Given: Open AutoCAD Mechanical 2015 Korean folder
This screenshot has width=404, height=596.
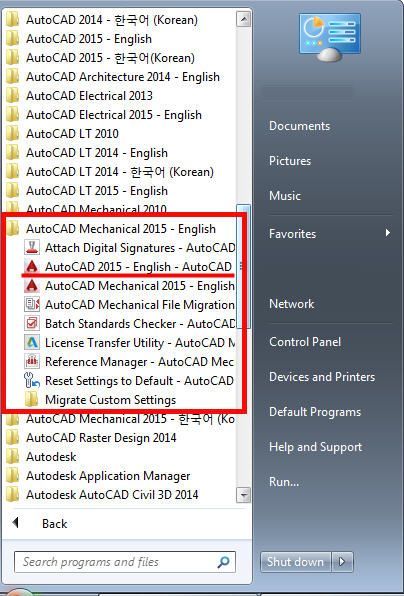Looking at the screenshot, I should tap(130, 419).
